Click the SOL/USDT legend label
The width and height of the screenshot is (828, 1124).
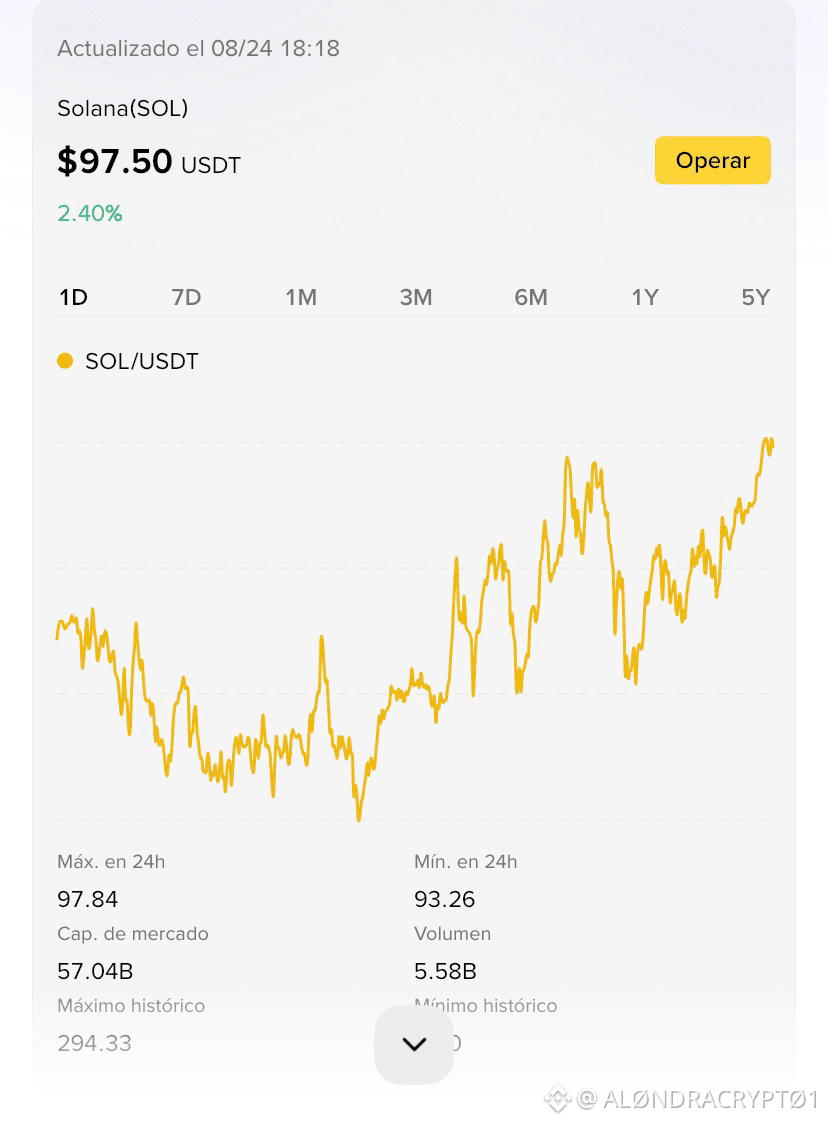(141, 361)
